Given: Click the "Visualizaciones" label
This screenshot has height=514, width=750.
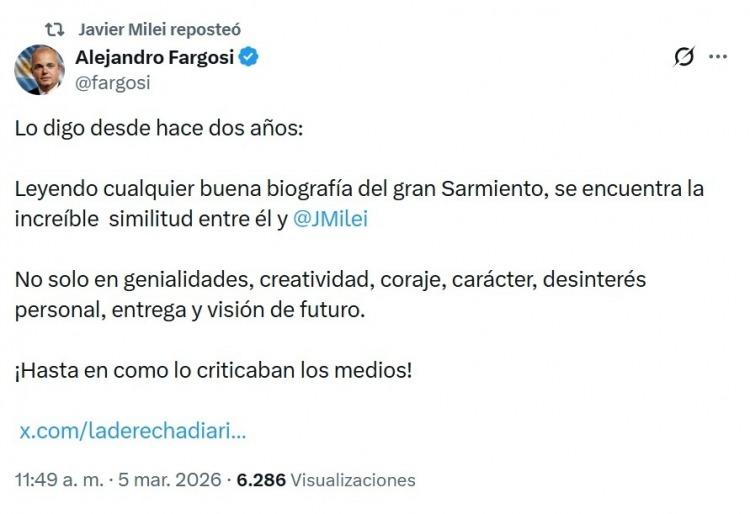Looking at the screenshot, I should pyautogui.click(x=353, y=480).
